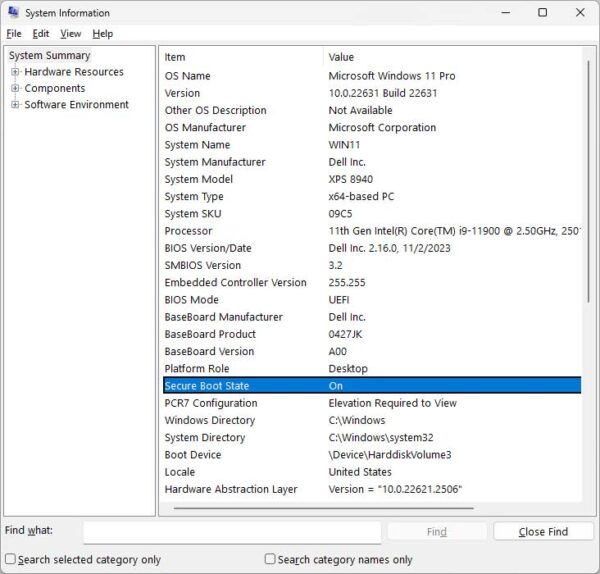Select the OS Name row

(372, 76)
